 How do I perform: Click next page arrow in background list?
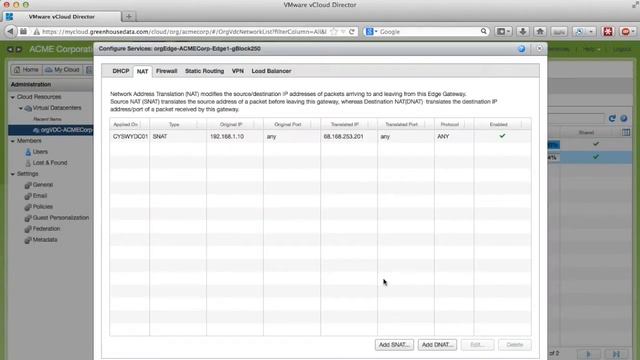point(588,354)
